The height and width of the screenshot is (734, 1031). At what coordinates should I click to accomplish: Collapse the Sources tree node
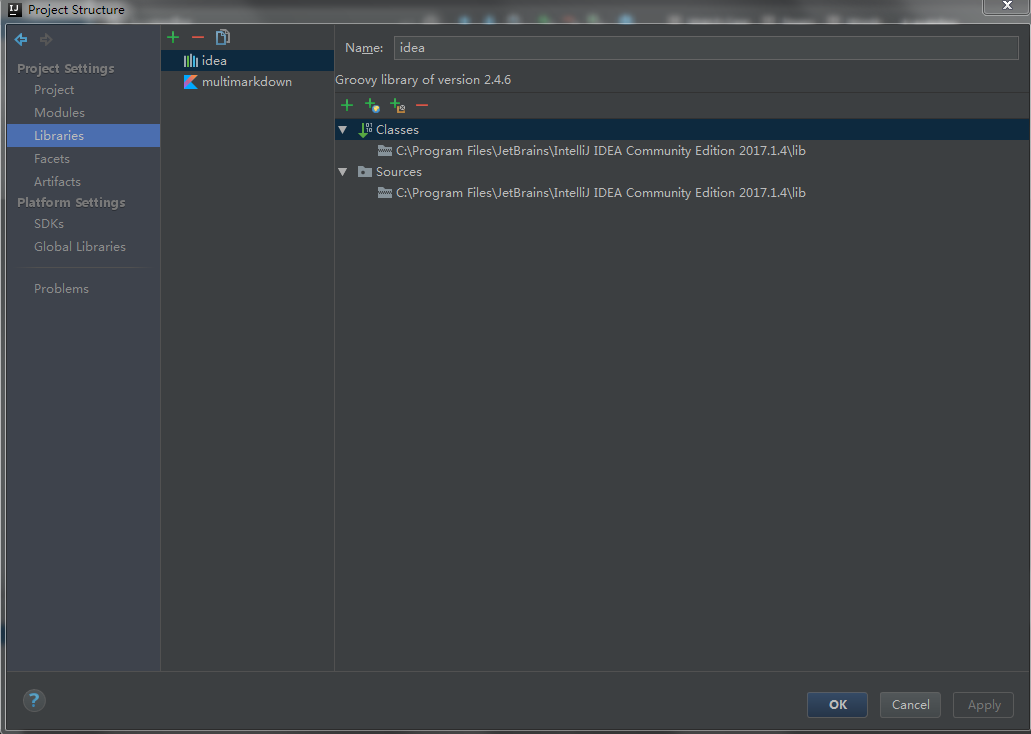click(x=343, y=172)
